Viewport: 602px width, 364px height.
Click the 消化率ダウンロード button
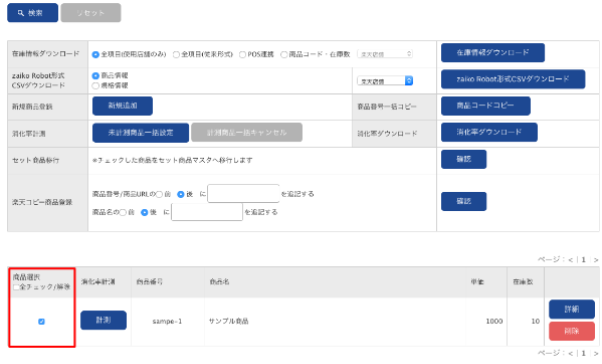489,132
